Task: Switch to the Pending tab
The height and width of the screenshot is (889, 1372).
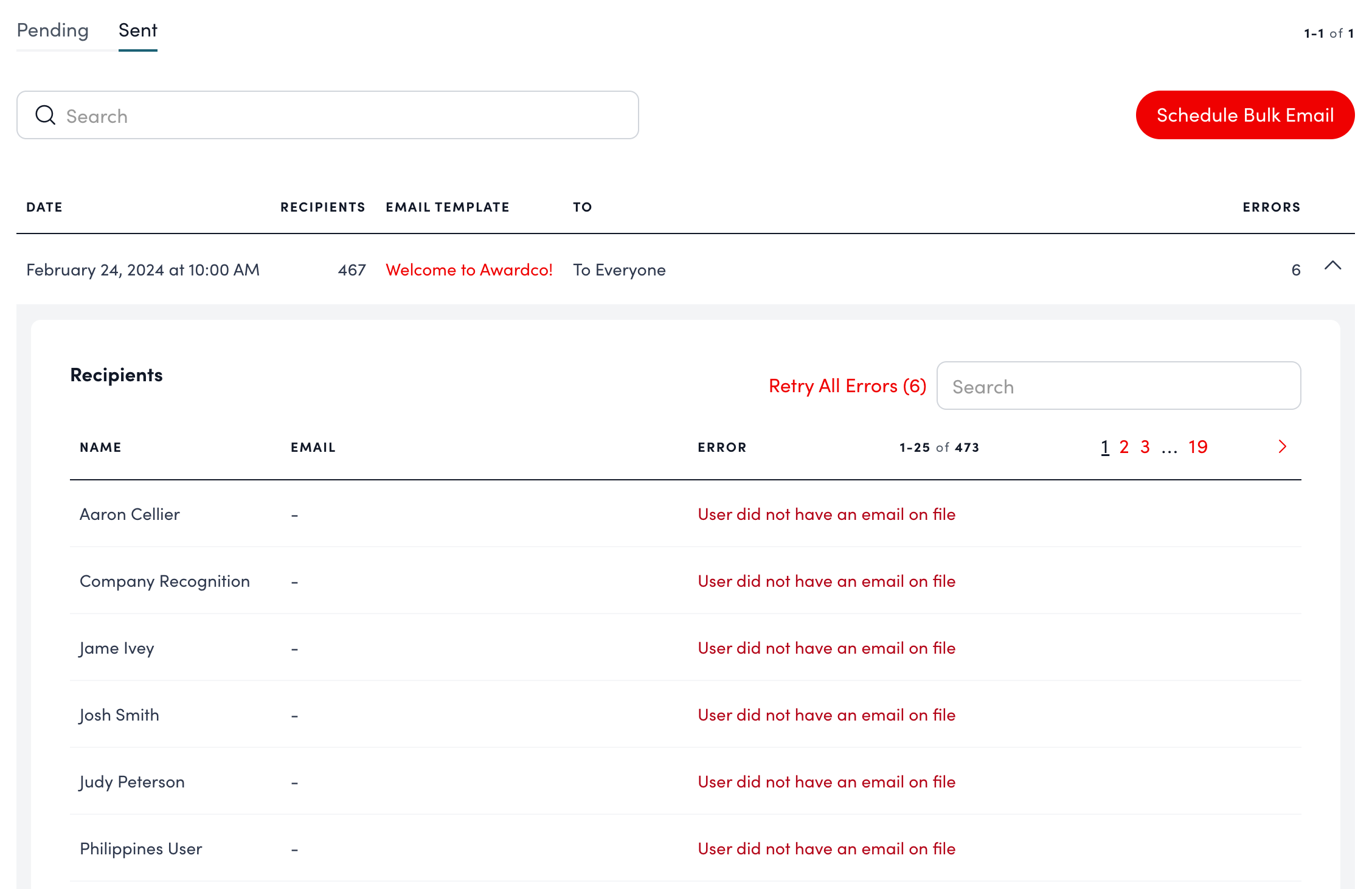Action: [53, 30]
